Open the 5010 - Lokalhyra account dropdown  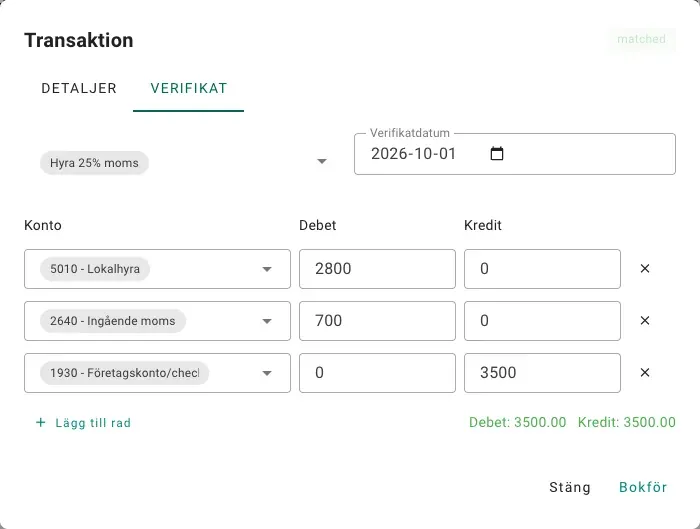[x=267, y=269]
